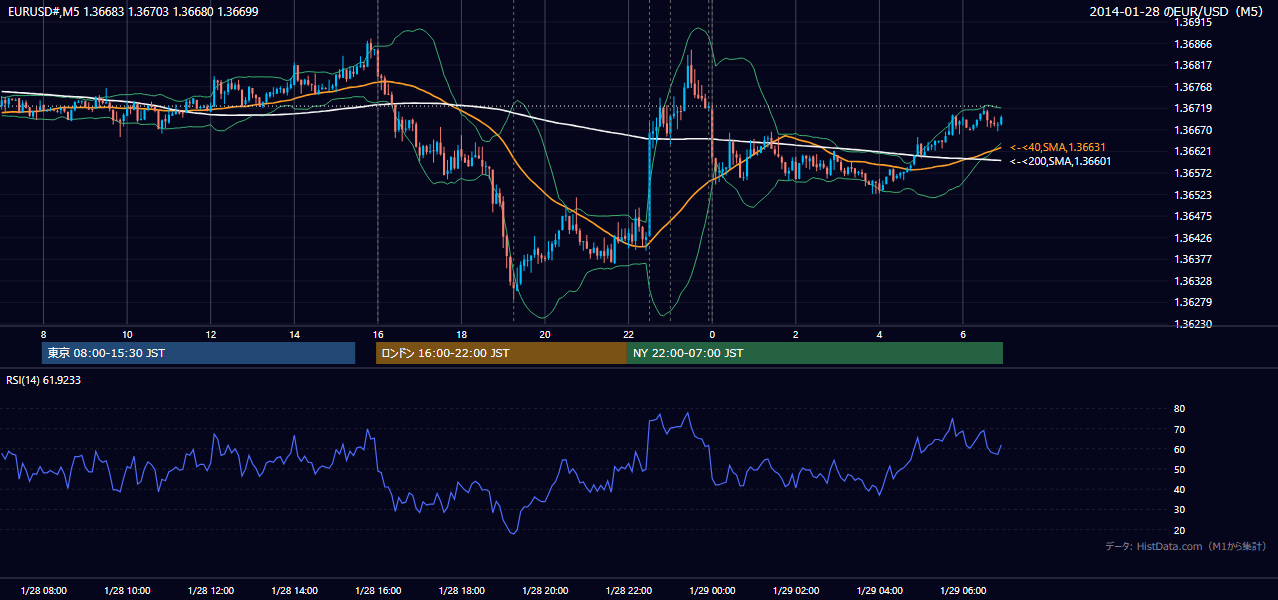Click price axis value 1.36866
The image size is (1278, 600).
click(1193, 44)
